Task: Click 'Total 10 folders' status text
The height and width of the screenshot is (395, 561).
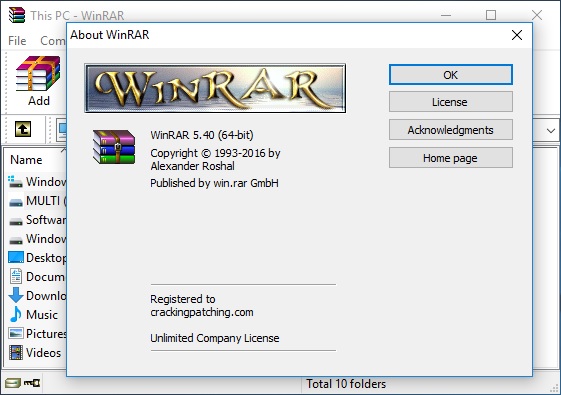Action: (x=346, y=384)
